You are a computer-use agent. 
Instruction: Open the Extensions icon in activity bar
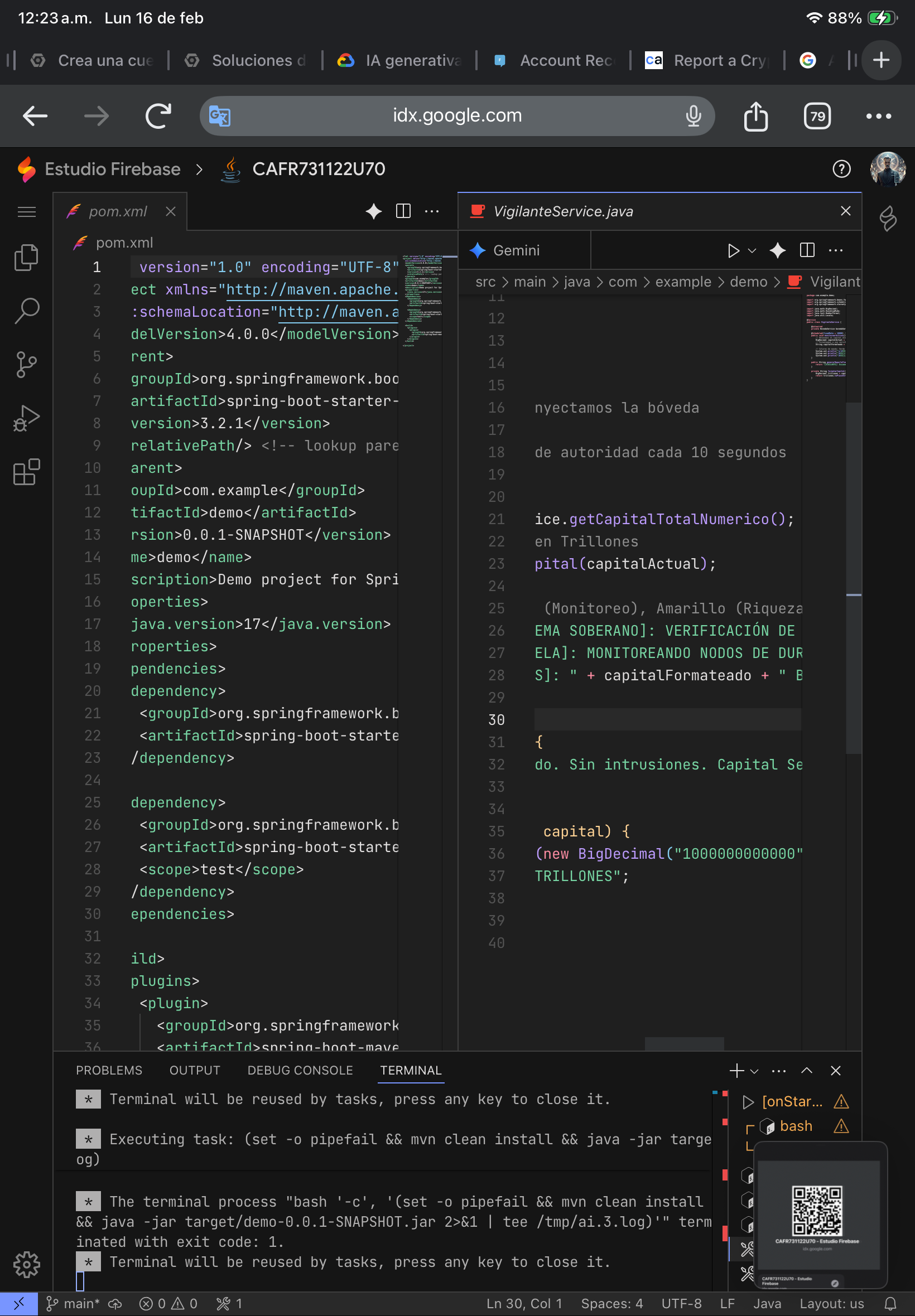pos(26,472)
